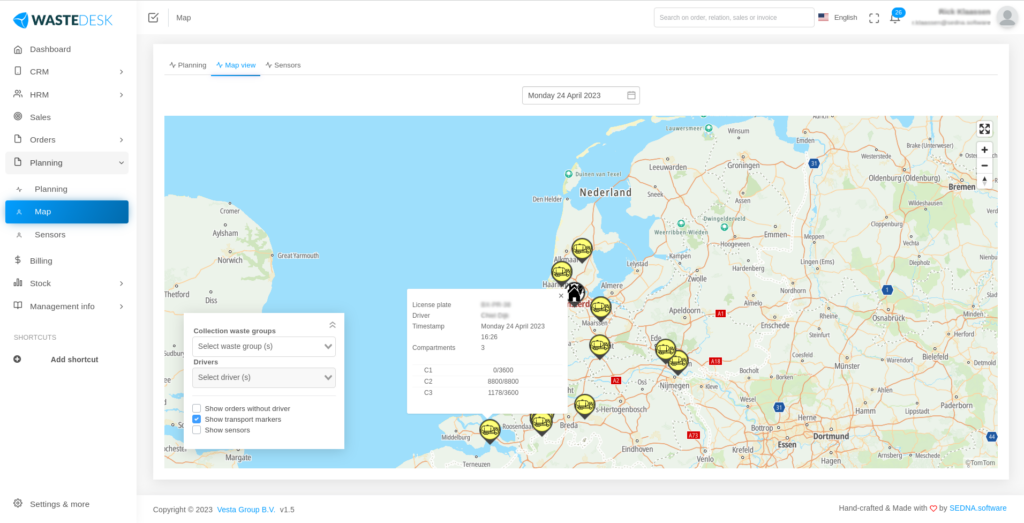
Task: Open the calendar icon in date field
Action: coord(632,95)
